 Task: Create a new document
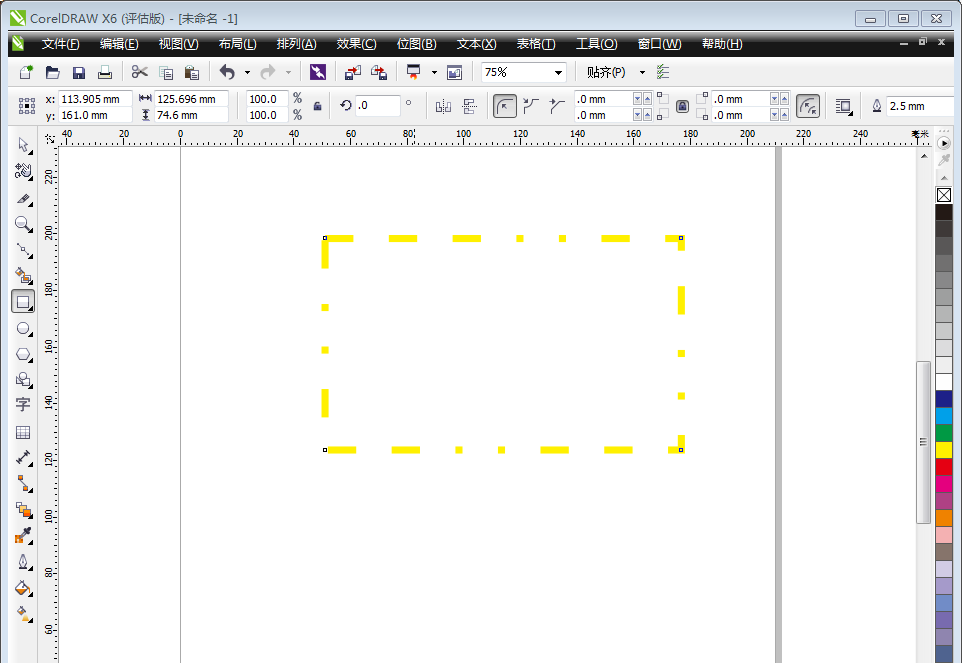(x=26, y=72)
